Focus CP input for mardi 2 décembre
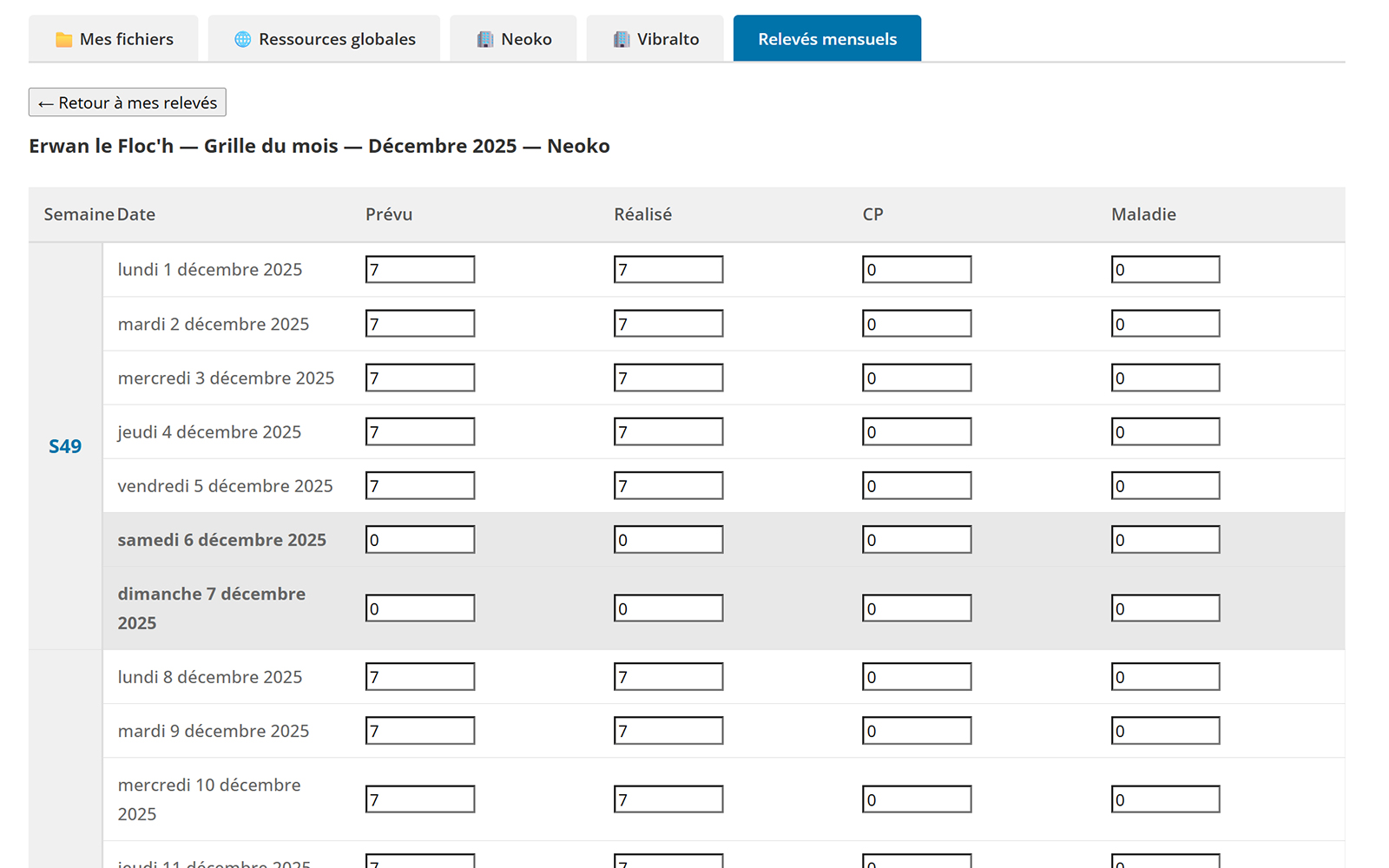This screenshot has height=868, width=1389. click(917, 324)
